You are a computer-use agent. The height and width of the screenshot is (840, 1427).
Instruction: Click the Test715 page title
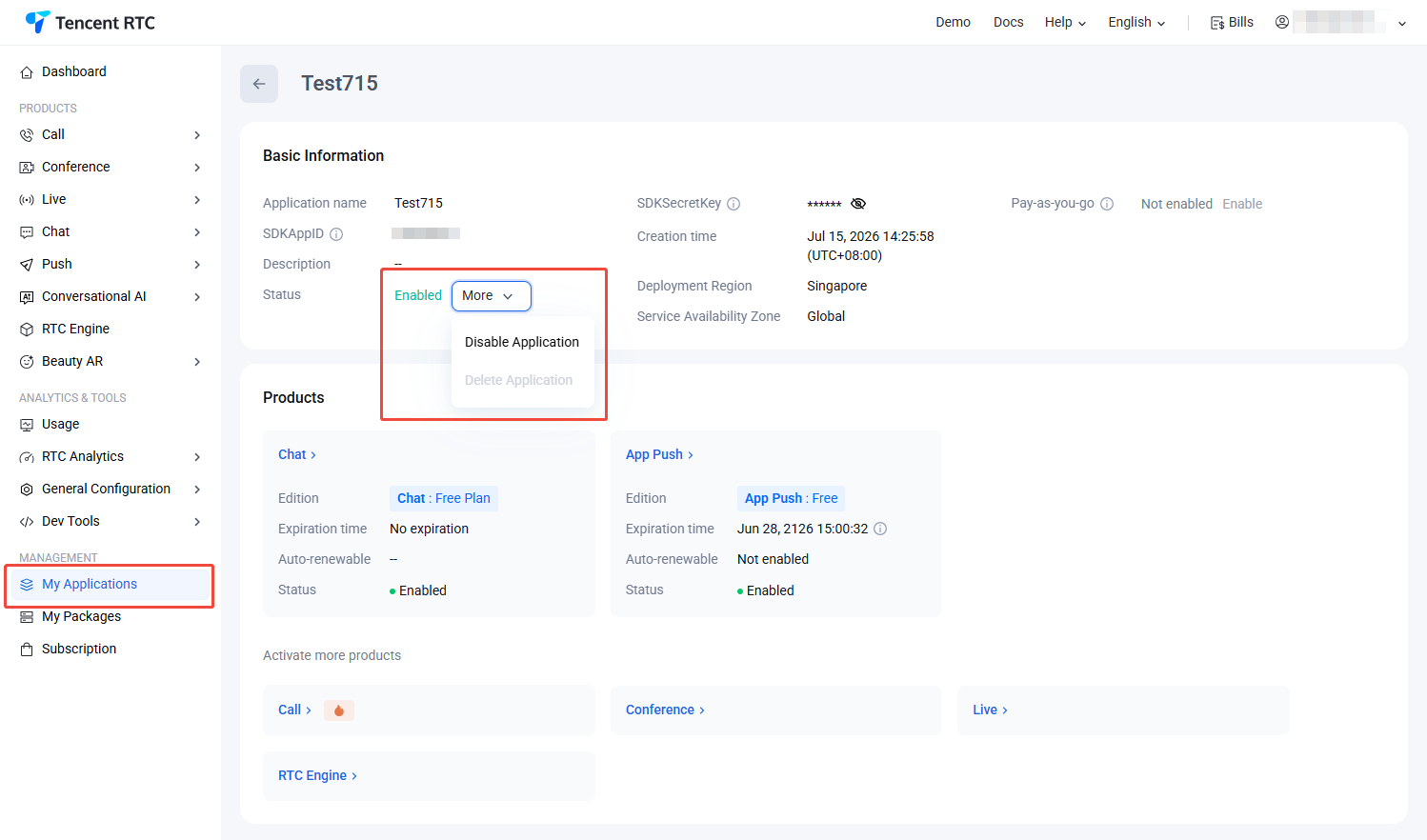[340, 84]
